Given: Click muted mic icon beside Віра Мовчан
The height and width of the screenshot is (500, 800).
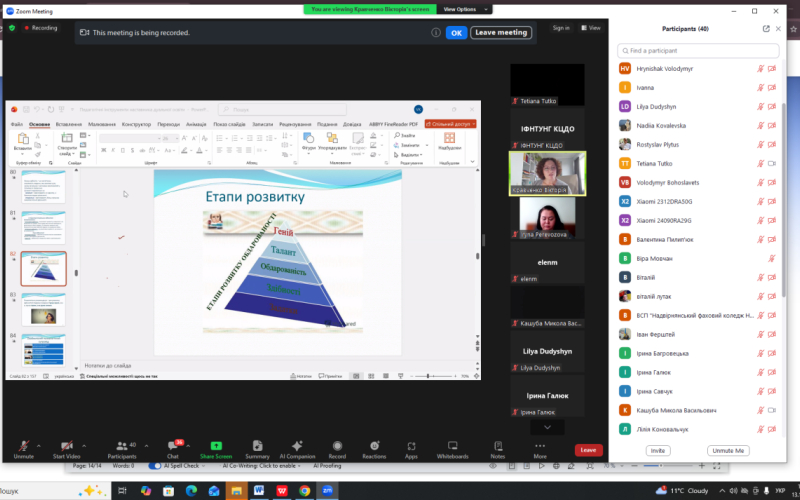Looking at the screenshot, I should coord(772,259).
